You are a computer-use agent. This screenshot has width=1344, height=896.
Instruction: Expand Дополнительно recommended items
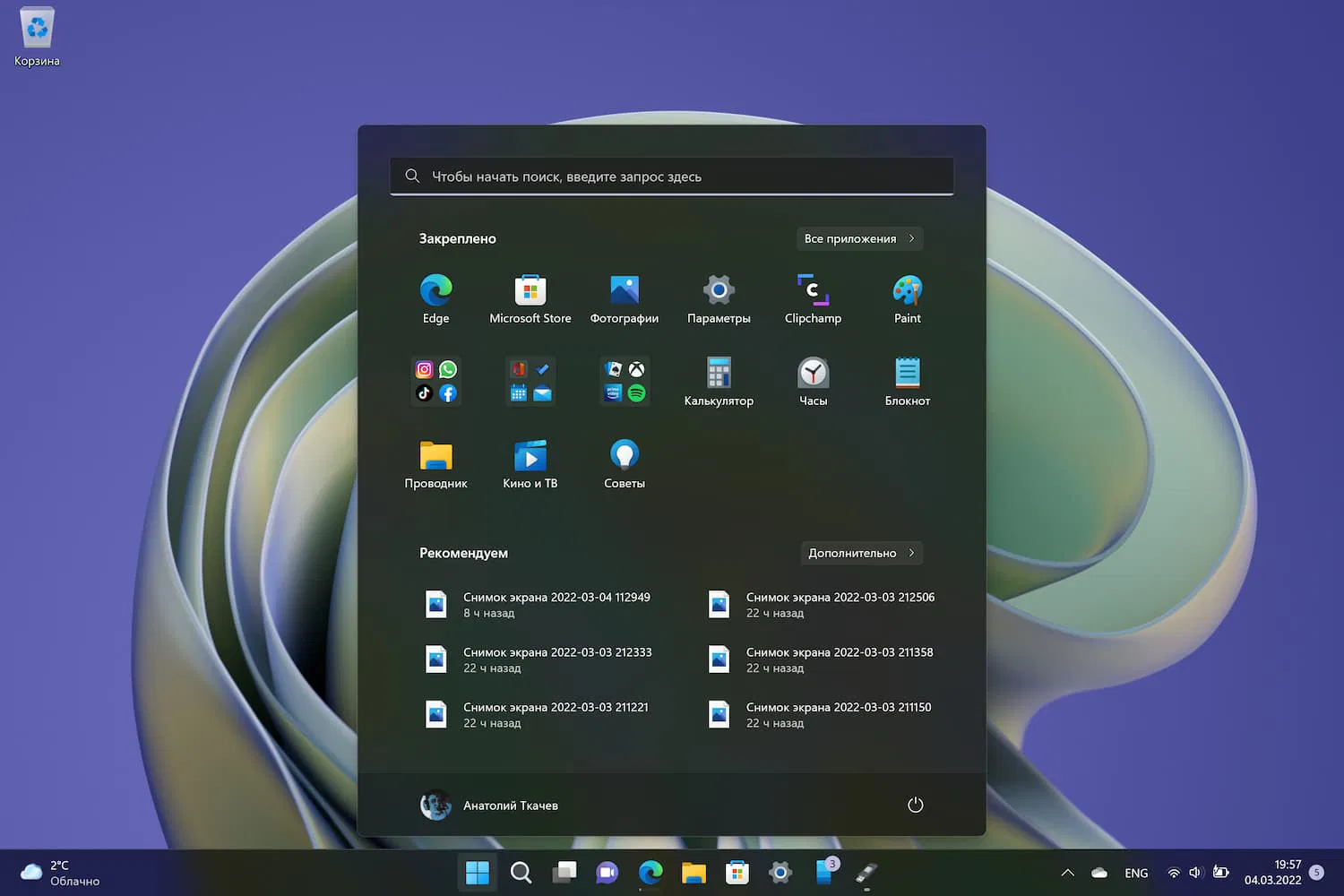861,553
